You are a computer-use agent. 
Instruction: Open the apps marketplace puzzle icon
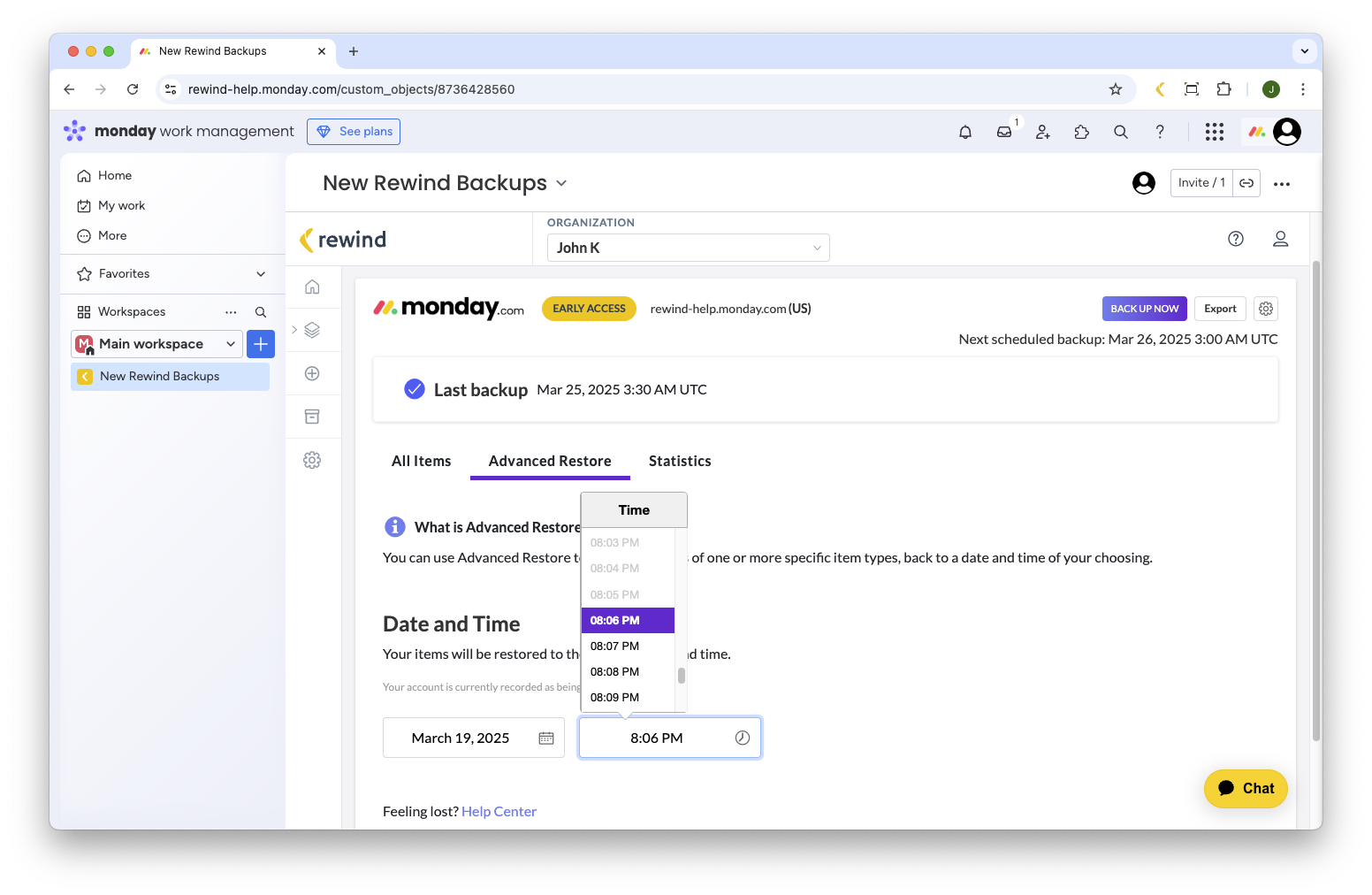(1082, 132)
